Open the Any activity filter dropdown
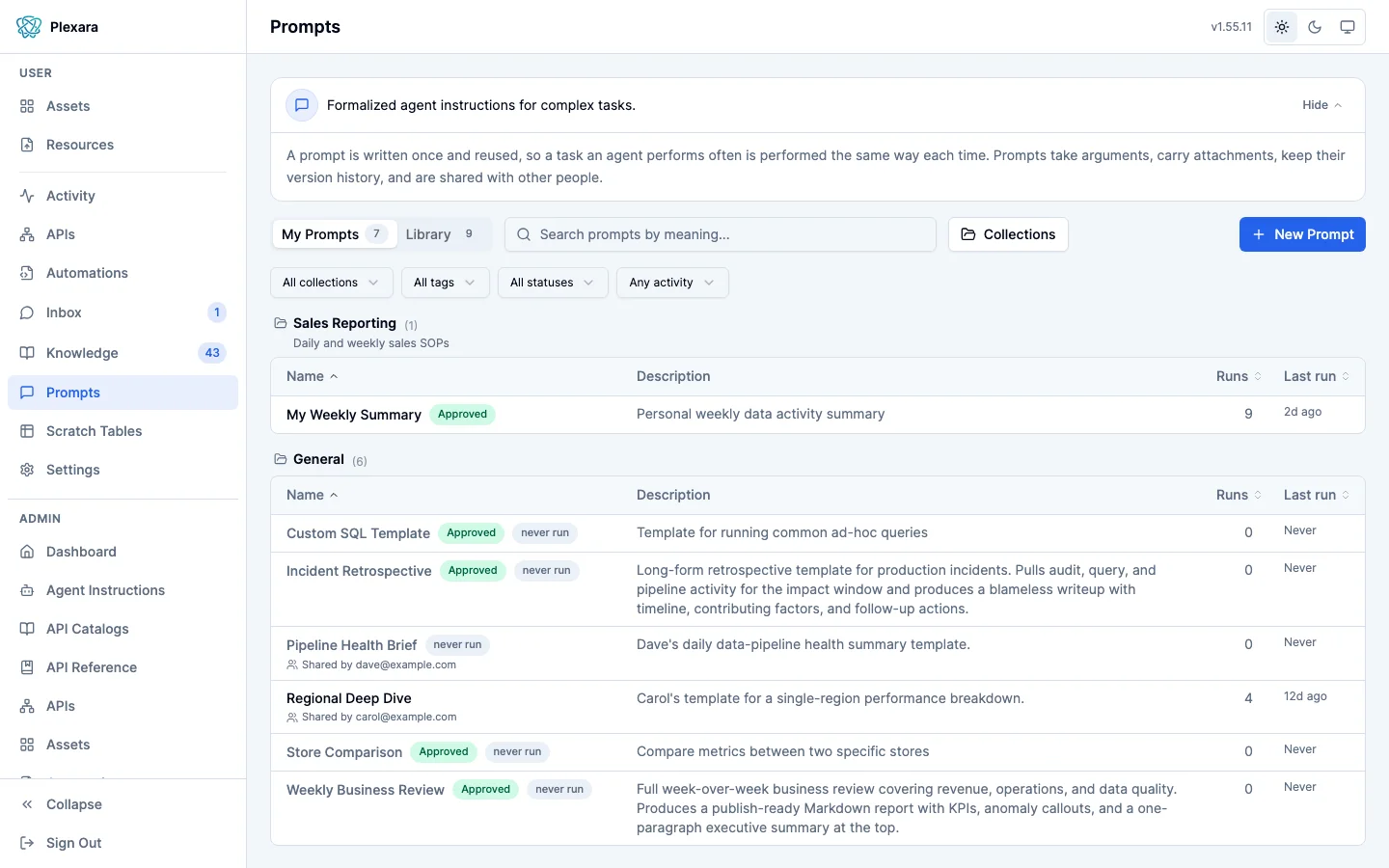This screenshot has height=868, width=1389. [672, 283]
